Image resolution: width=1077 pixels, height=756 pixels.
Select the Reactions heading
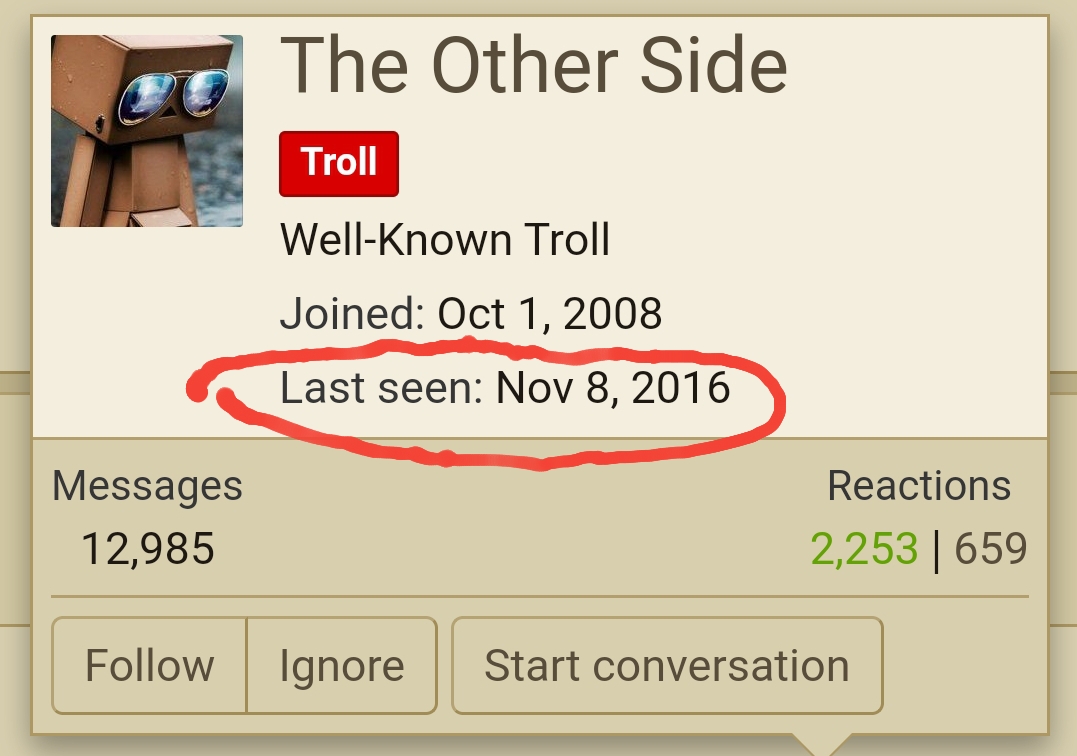pyautogui.click(x=919, y=486)
